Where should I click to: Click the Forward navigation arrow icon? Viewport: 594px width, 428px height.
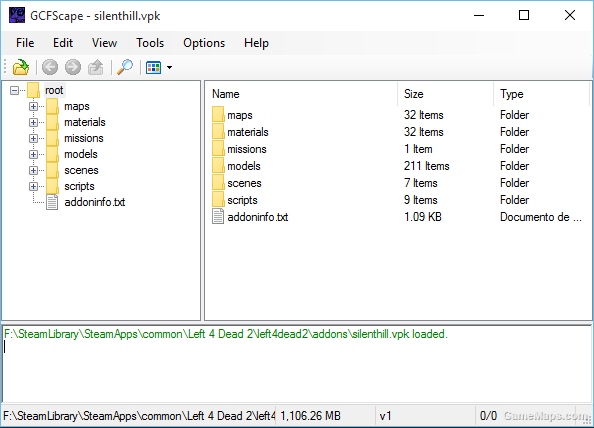click(73, 67)
